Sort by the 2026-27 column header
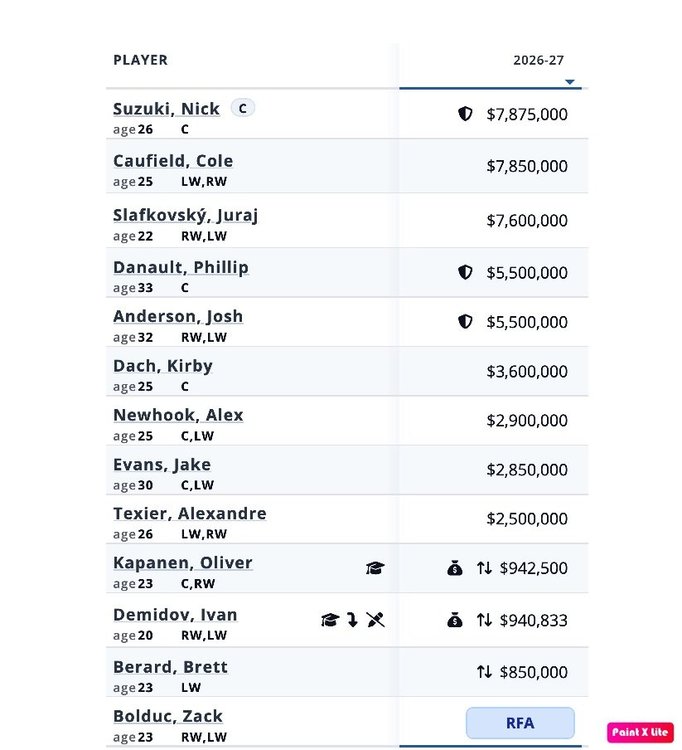This screenshot has height=750, width=682. point(539,60)
